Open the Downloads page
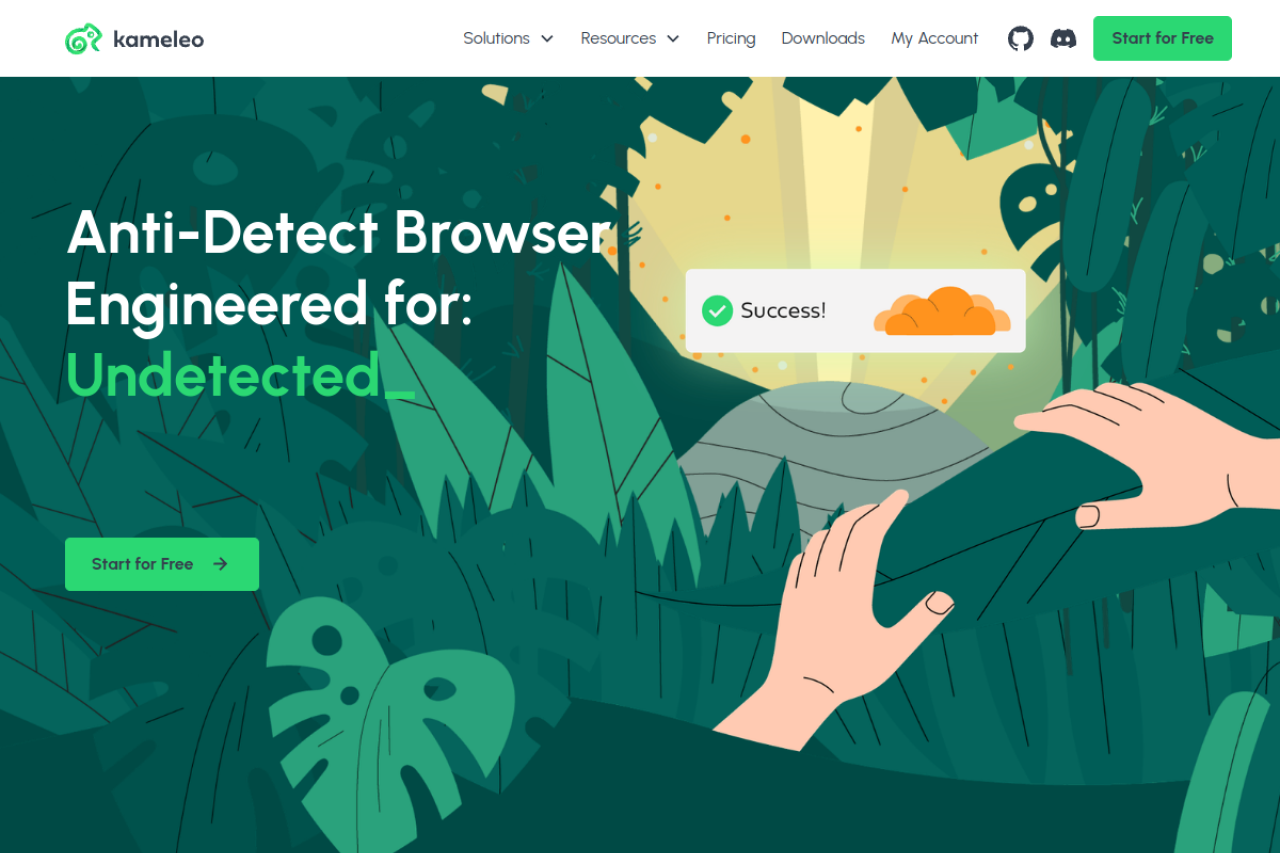The image size is (1280, 853). click(x=823, y=38)
